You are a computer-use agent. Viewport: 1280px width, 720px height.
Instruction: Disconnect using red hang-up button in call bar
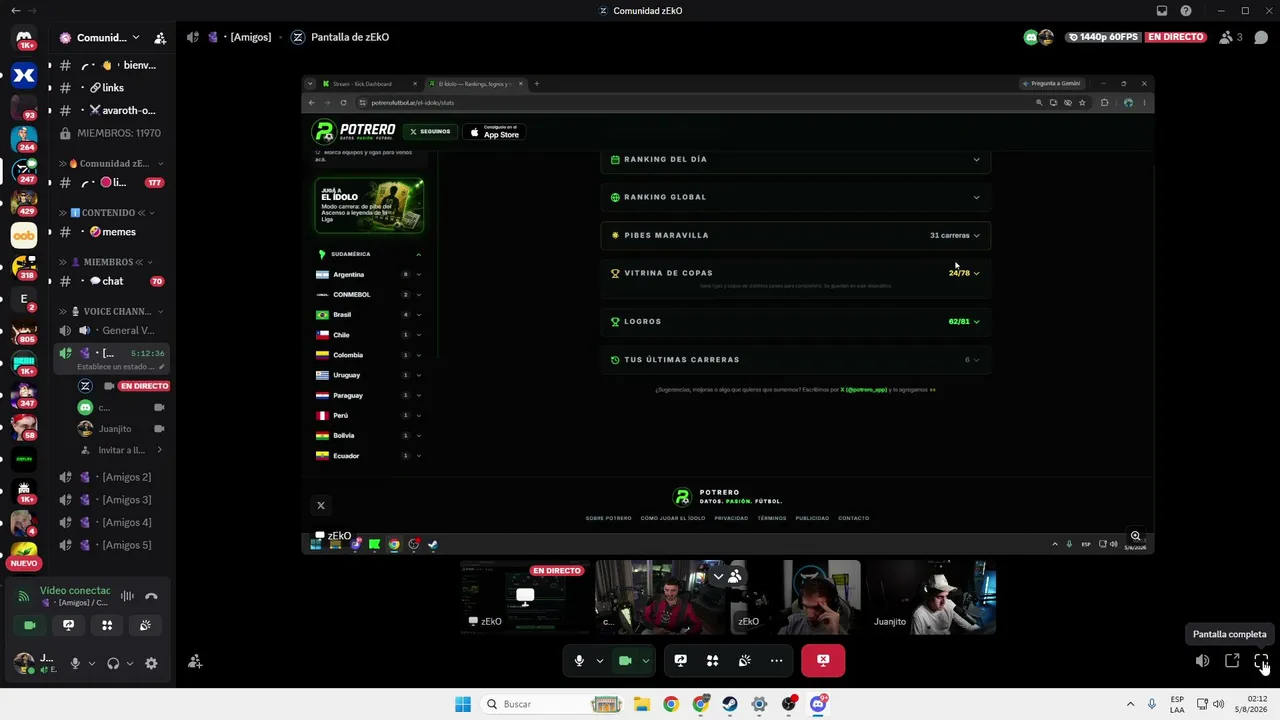pos(823,660)
